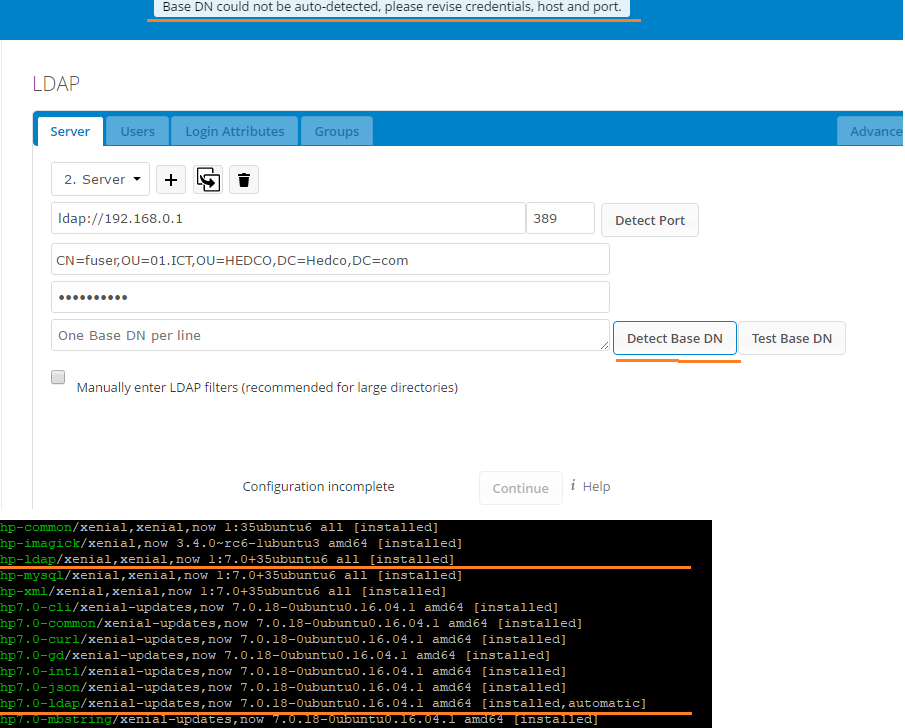Enable manually enter LDAP filters checkbox
The image size is (905, 728).
point(58,378)
